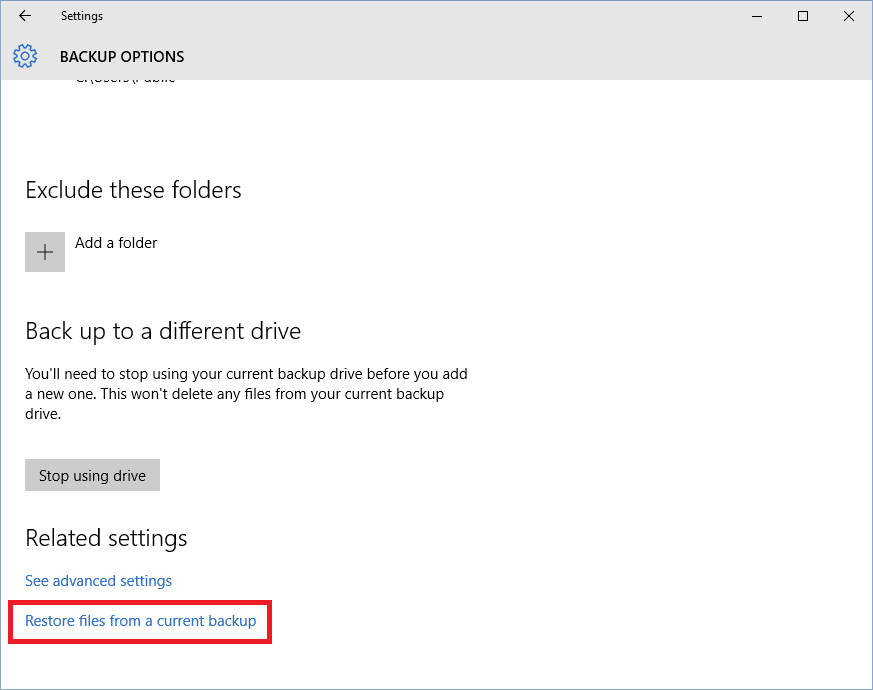Click the back arrow in the title bar
Image resolution: width=873 pixels, height=690 pixels.
point(25,16)
